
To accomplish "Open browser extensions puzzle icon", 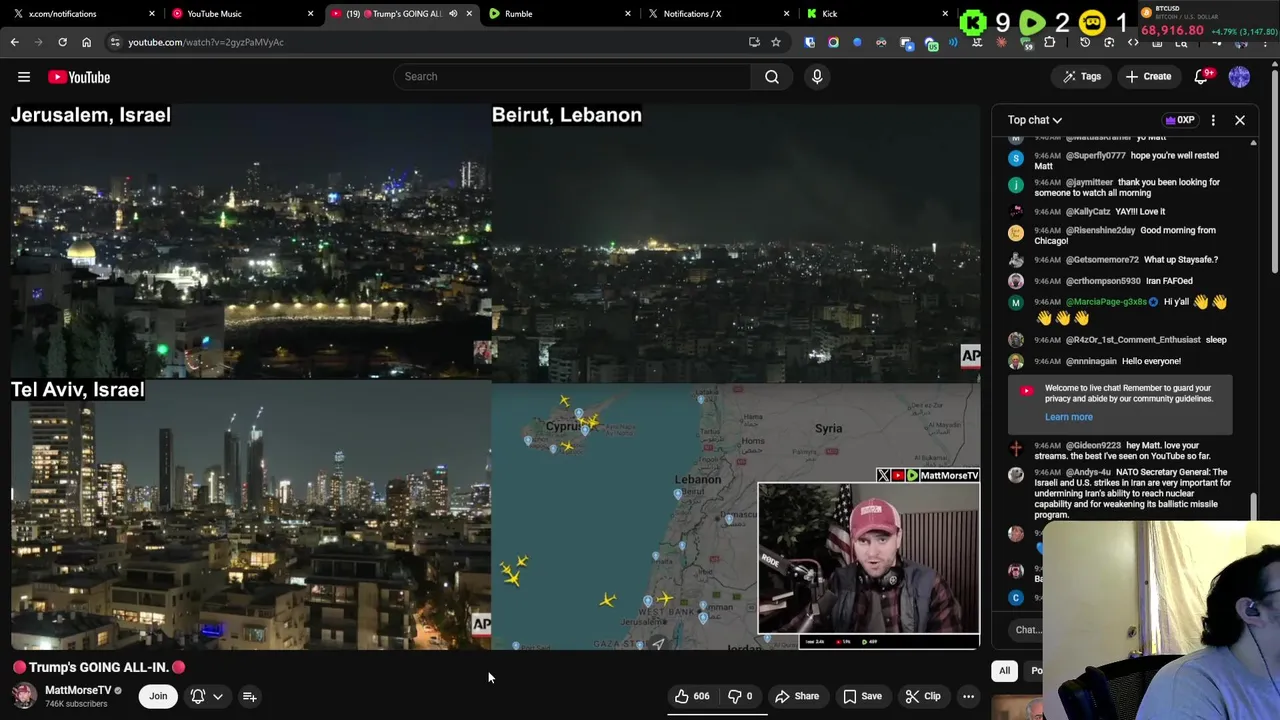I will pos(1049,42).
